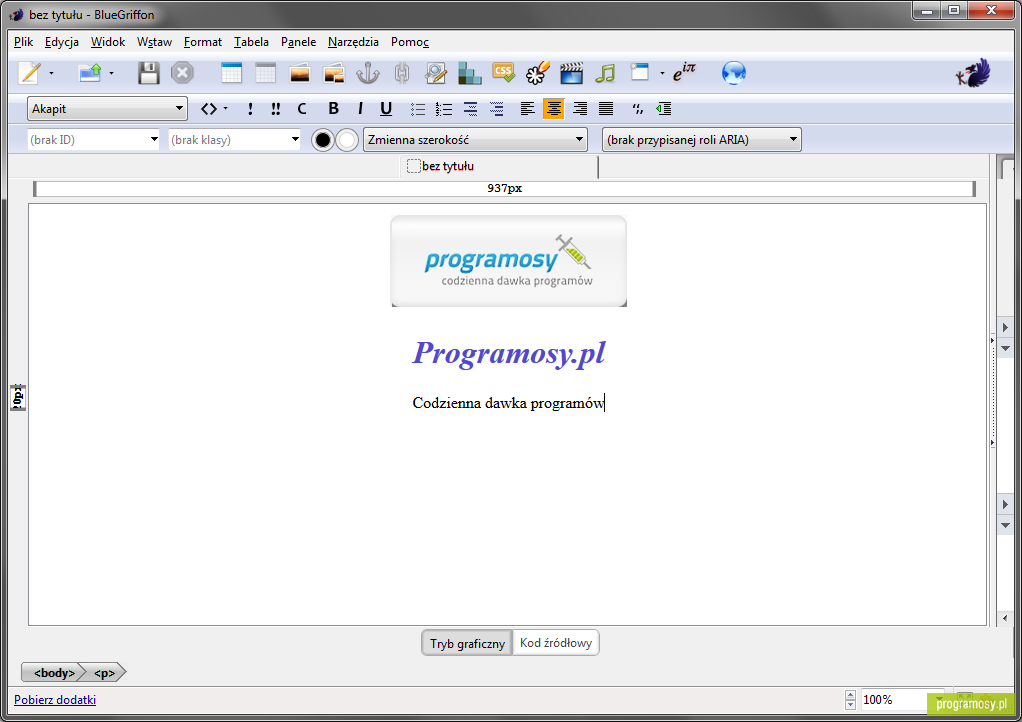Pick the white background color swatch
The image size is (1022, 722).
[x=347, y=139]
